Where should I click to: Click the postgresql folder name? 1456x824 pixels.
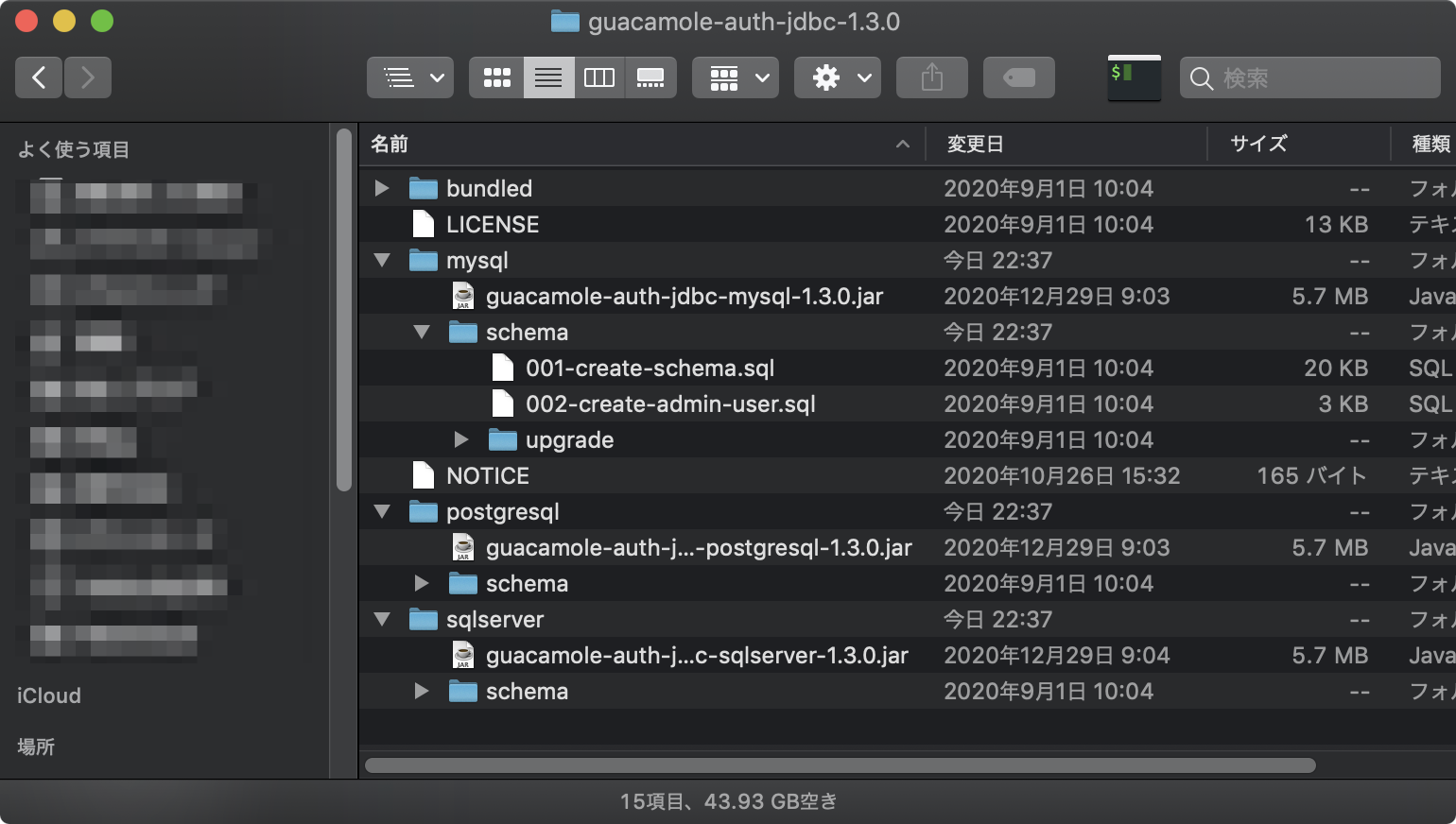503,512
